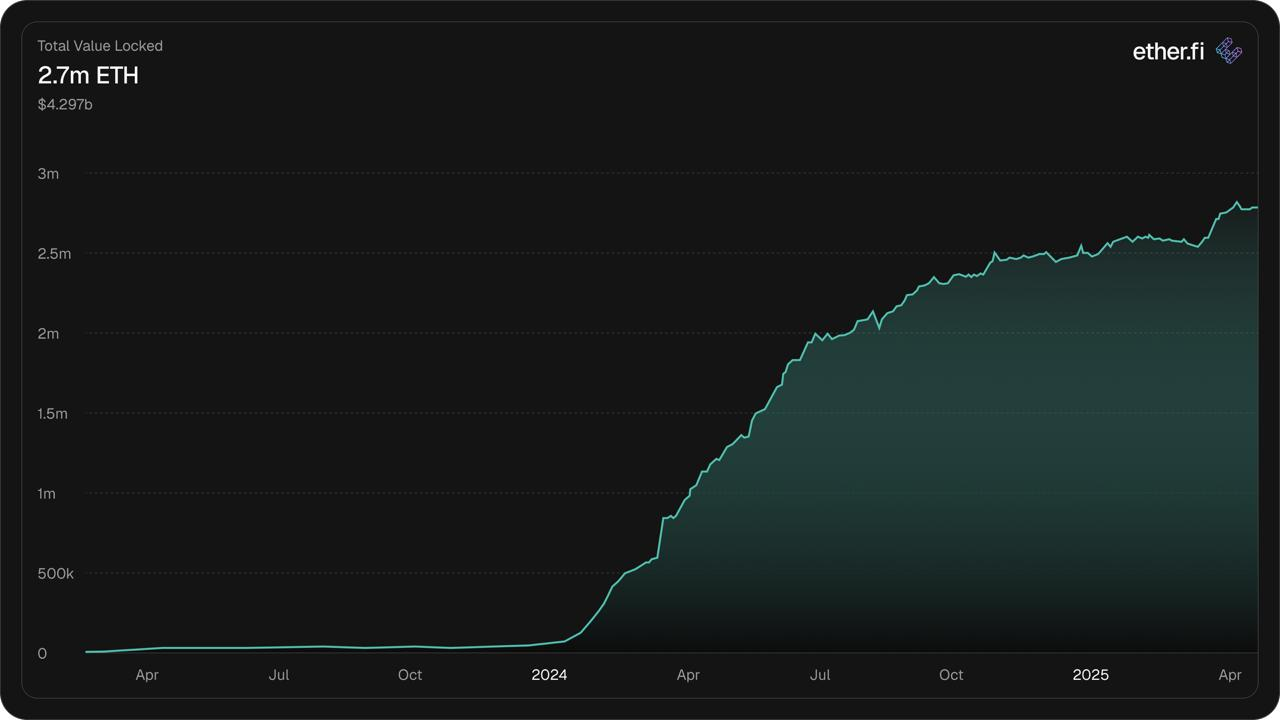Click the 2025 x-axis label
This screenshot has width=1280, height=720.
coord(1090,675)
